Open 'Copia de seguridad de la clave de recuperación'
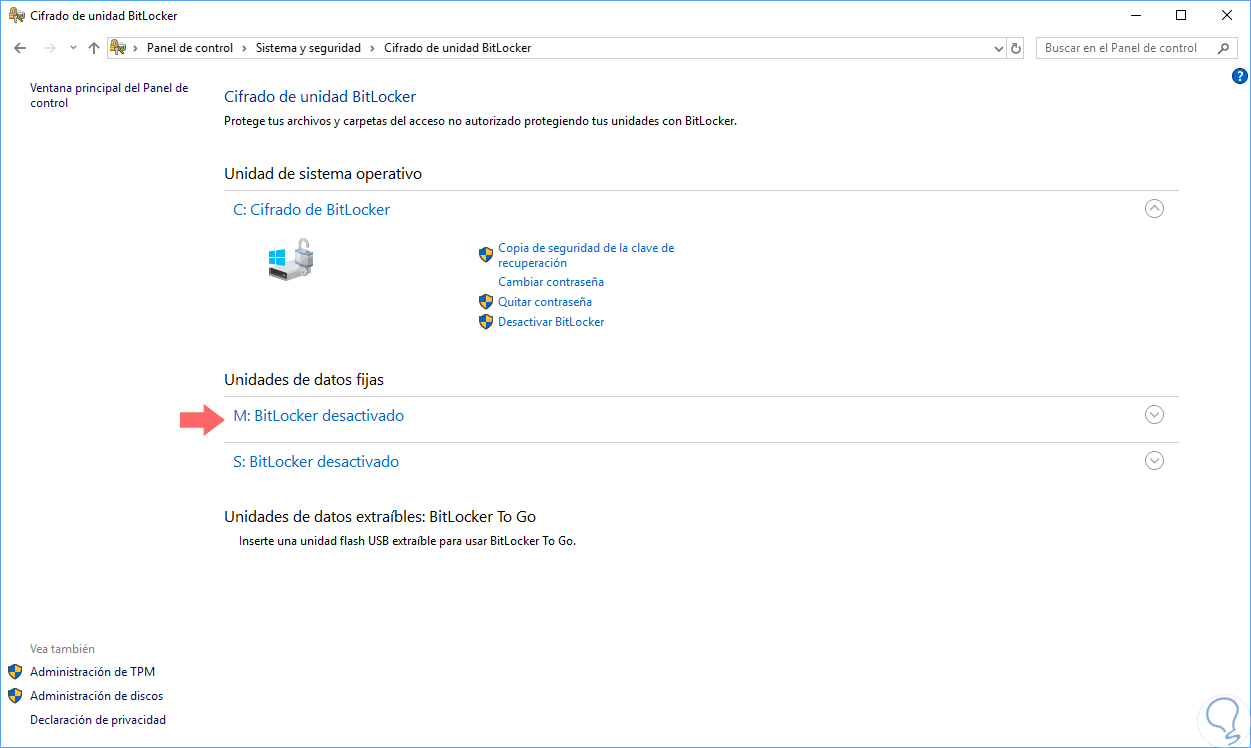 [x=586, y=255]
